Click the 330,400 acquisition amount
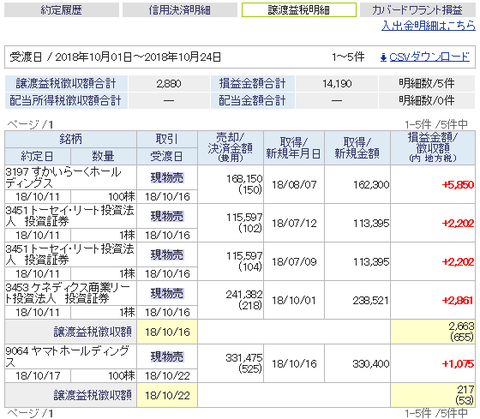The image size is (480, 419). (371, 364)
